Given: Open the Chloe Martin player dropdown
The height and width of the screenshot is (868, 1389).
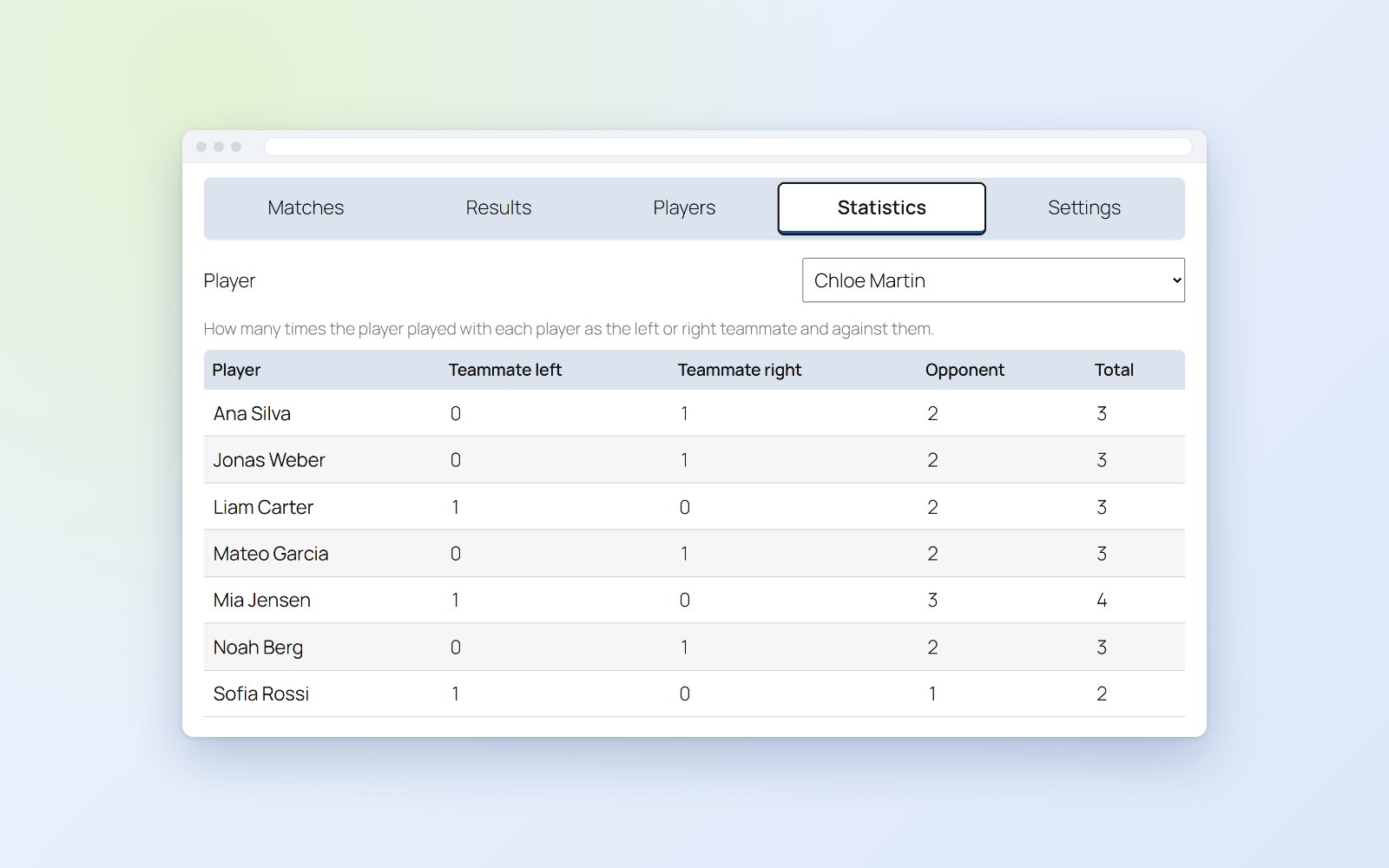Looking at the screenshot, I should click(993, 280).
